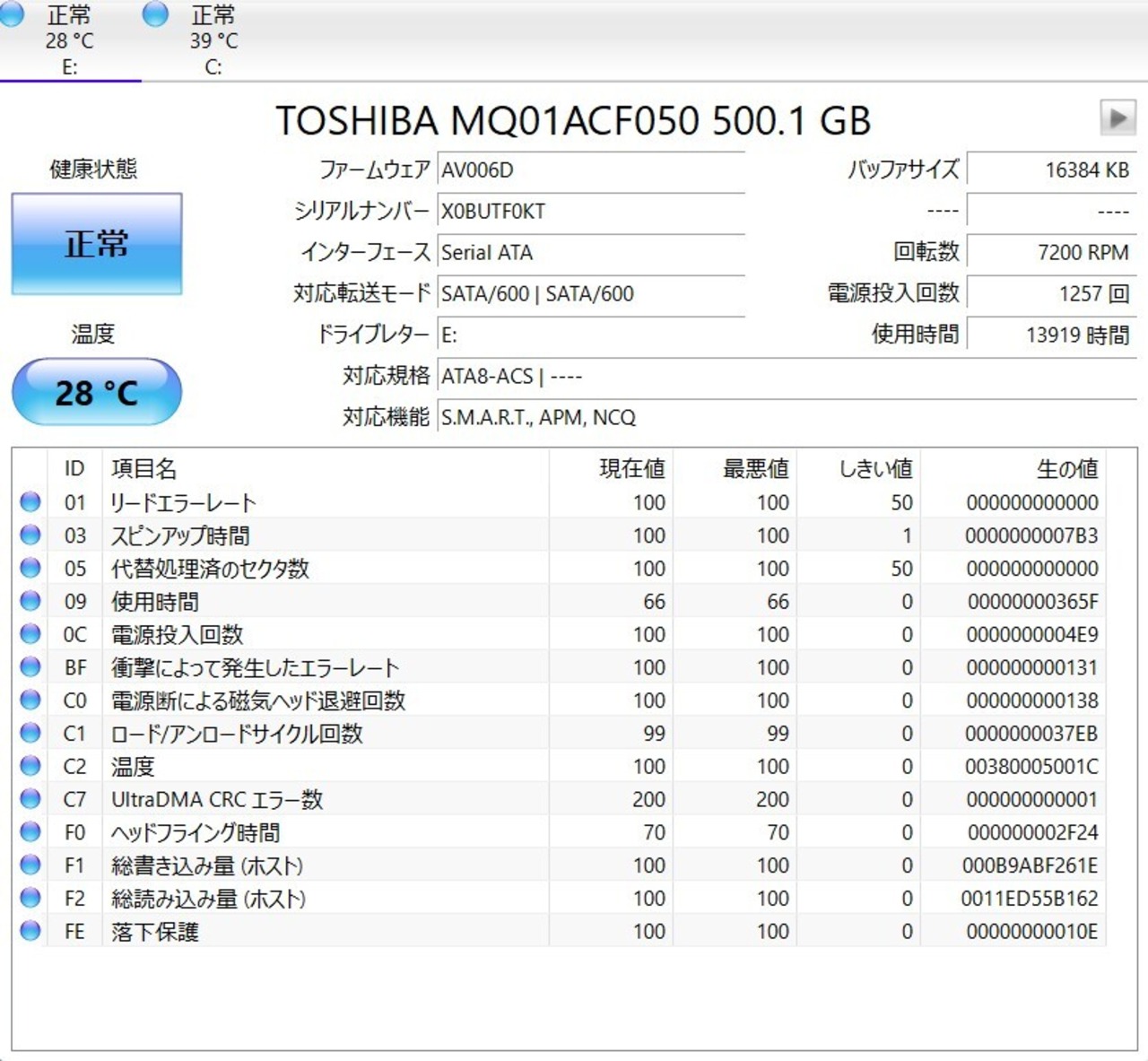Click the next disk arrow button
This screenshot has width=1148, height=1061.
coord(1118,117)
